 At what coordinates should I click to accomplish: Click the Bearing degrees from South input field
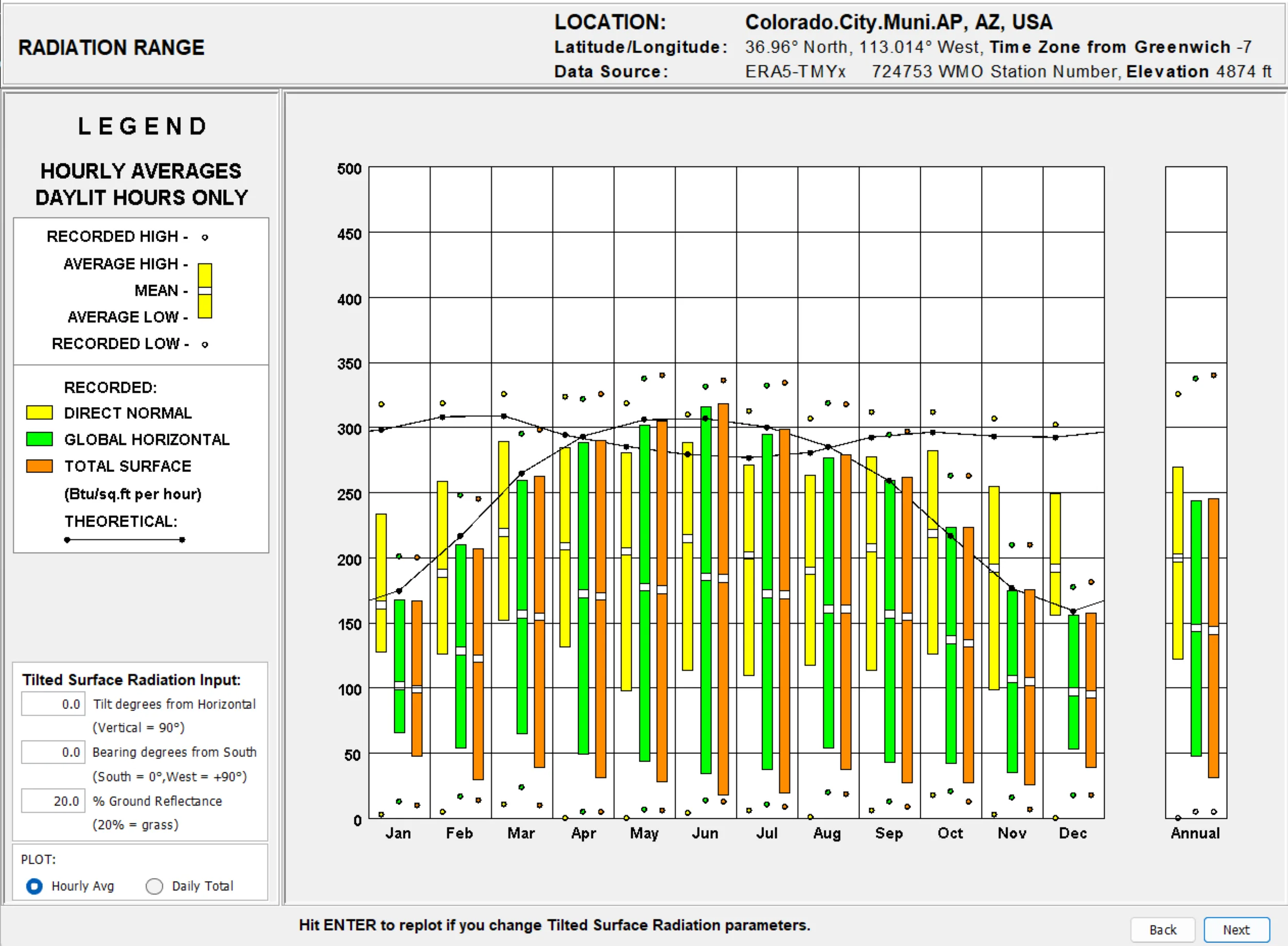click(x=53, y=752)
